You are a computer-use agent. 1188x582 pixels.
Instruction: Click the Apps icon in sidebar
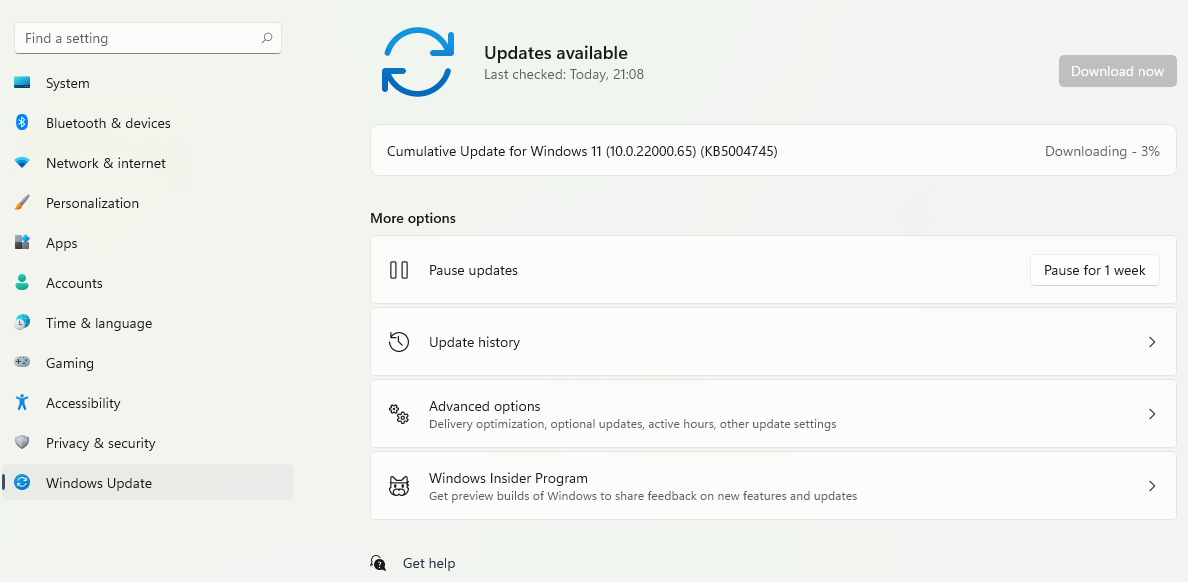[x=22, y=242]
